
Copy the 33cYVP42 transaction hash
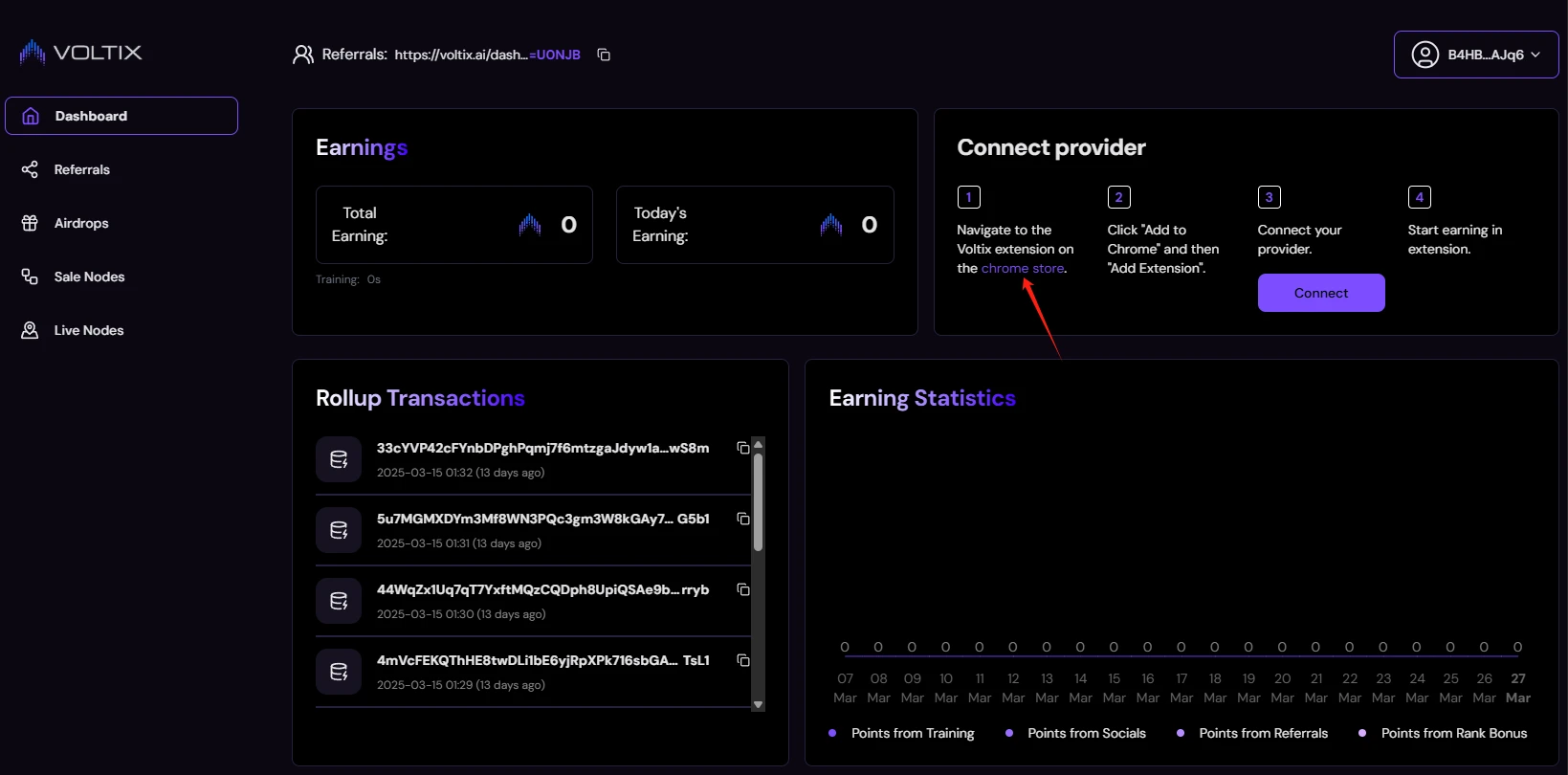click(x=742, y=448)
